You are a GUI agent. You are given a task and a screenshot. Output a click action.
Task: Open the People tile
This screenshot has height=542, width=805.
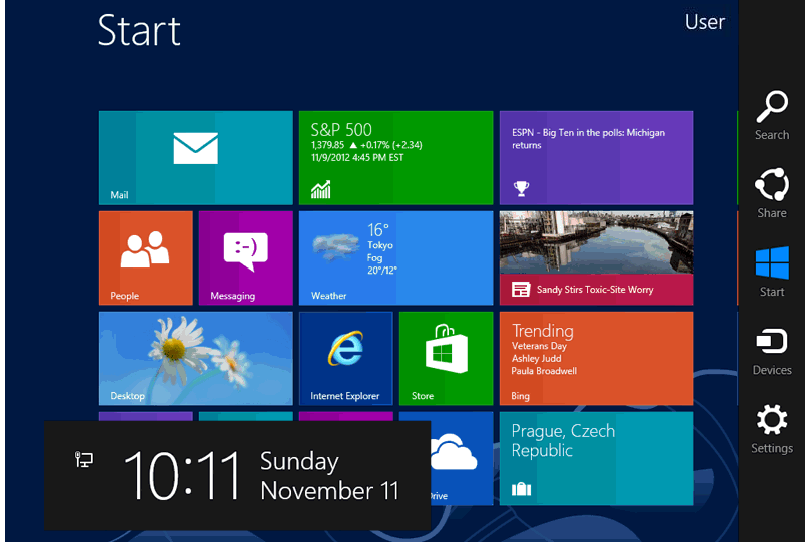tap(146, 258)
